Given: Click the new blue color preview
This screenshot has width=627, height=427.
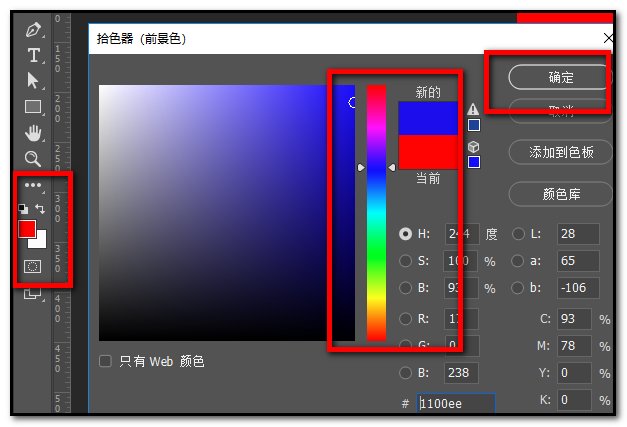Looking at the screenshot, I should (428, 118).
